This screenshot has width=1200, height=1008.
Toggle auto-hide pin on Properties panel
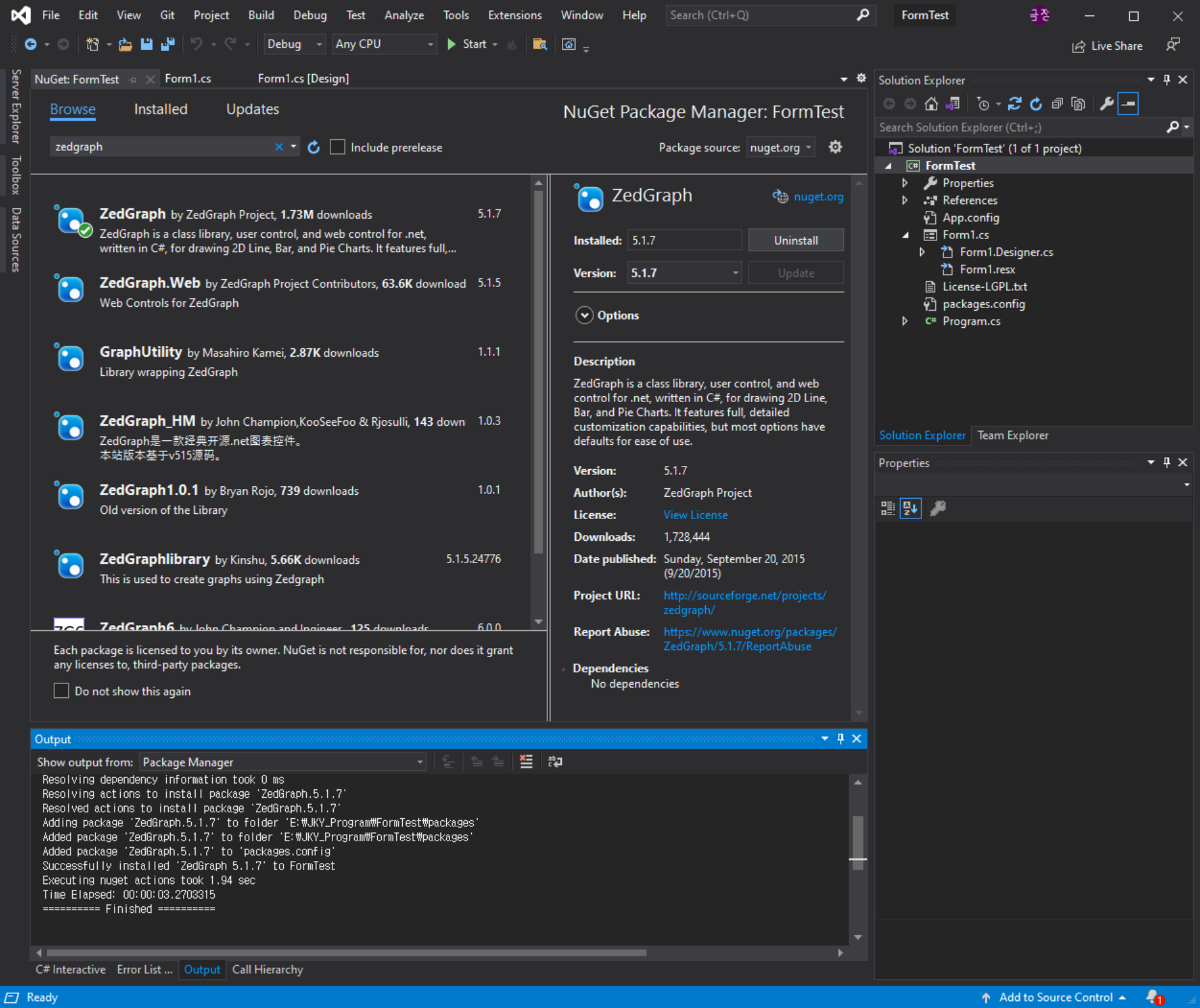1167,462
